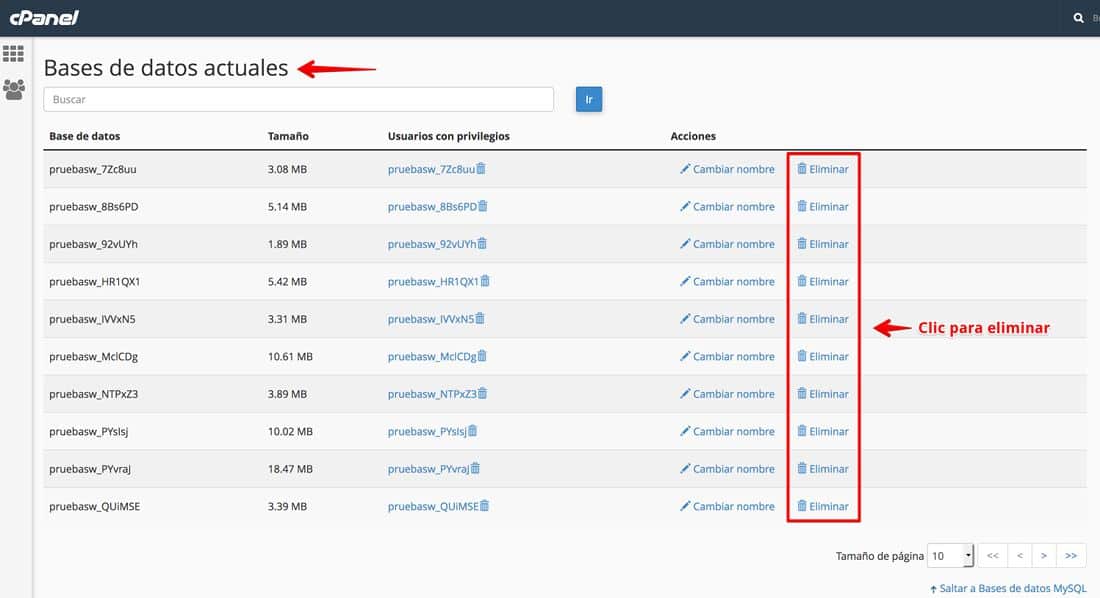Click the cPanel logo

pyautogui.click(x=44, y=18)
